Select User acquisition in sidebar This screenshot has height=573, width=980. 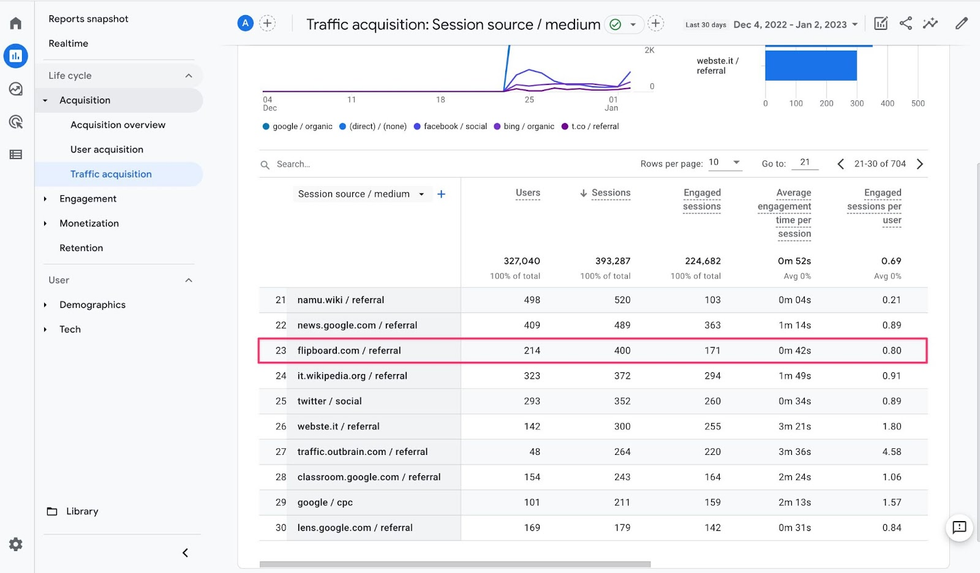click(x=107, y=150)
